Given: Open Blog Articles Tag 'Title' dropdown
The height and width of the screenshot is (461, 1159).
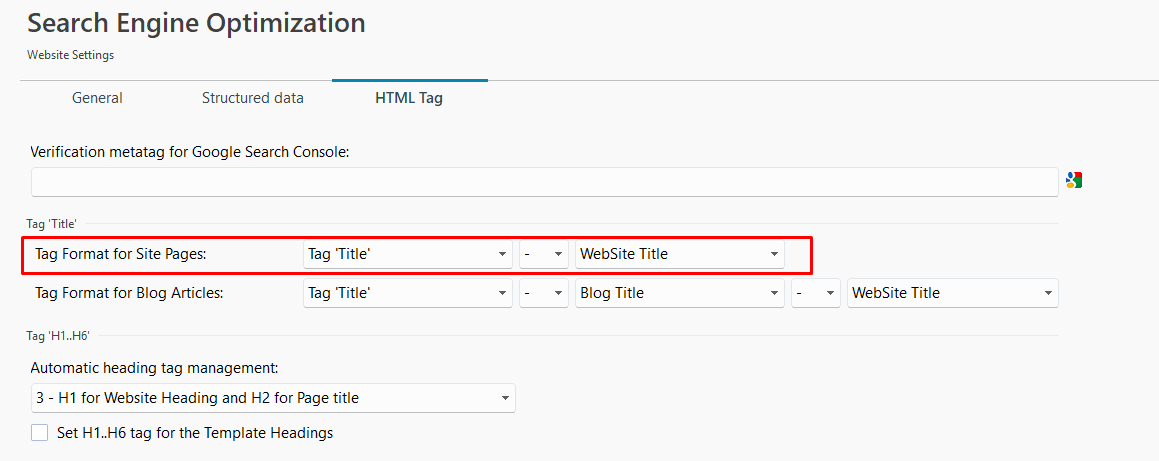Looking at the screenshot, I should 408,293.
